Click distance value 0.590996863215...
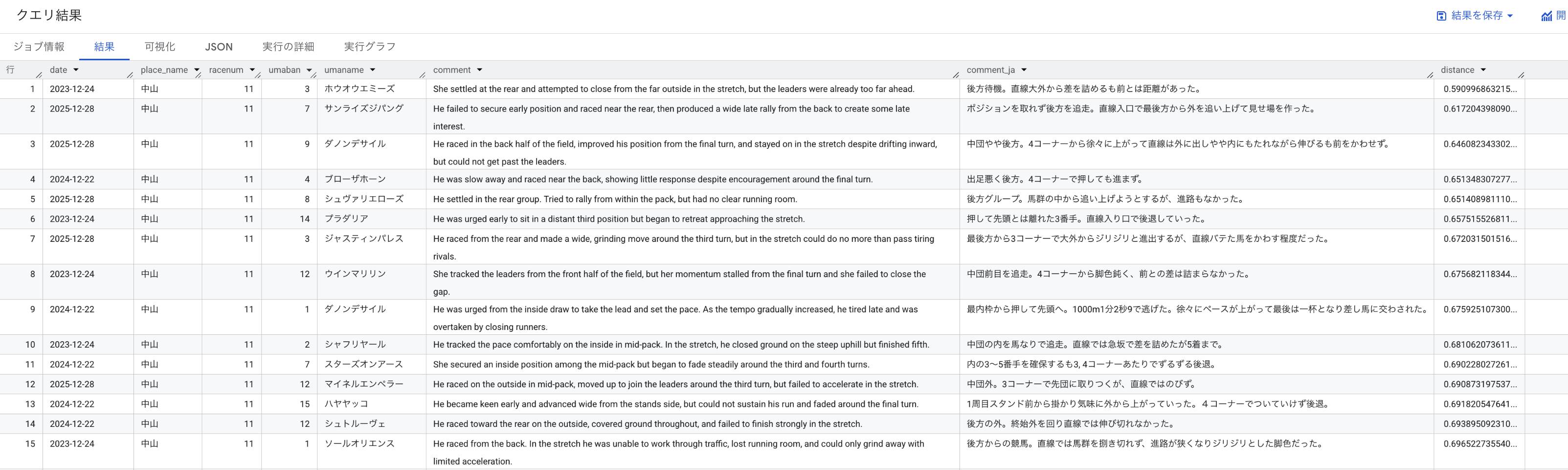 point(1480,89)
